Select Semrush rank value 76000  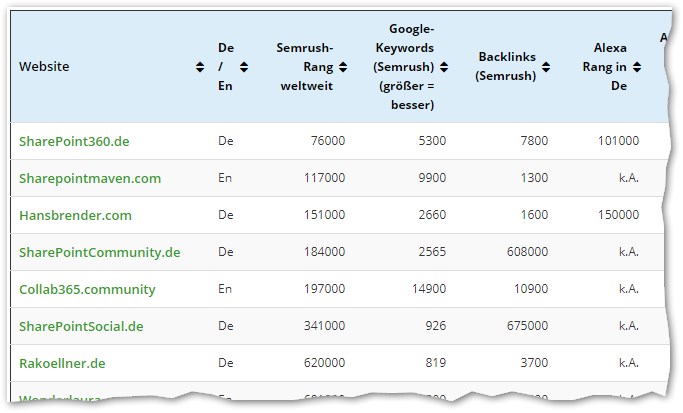[x=328, y=141]
